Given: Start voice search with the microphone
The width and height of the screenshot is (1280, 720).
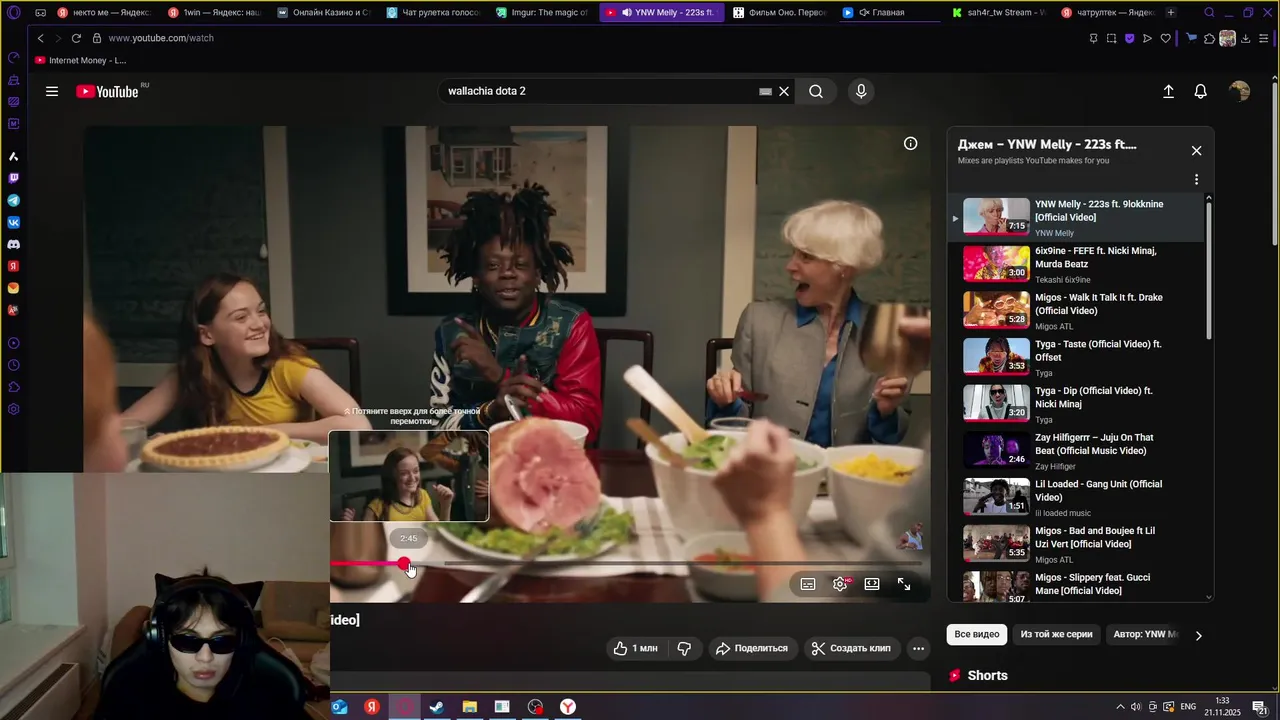Looking at the screenshot, I should pos(861,91).
